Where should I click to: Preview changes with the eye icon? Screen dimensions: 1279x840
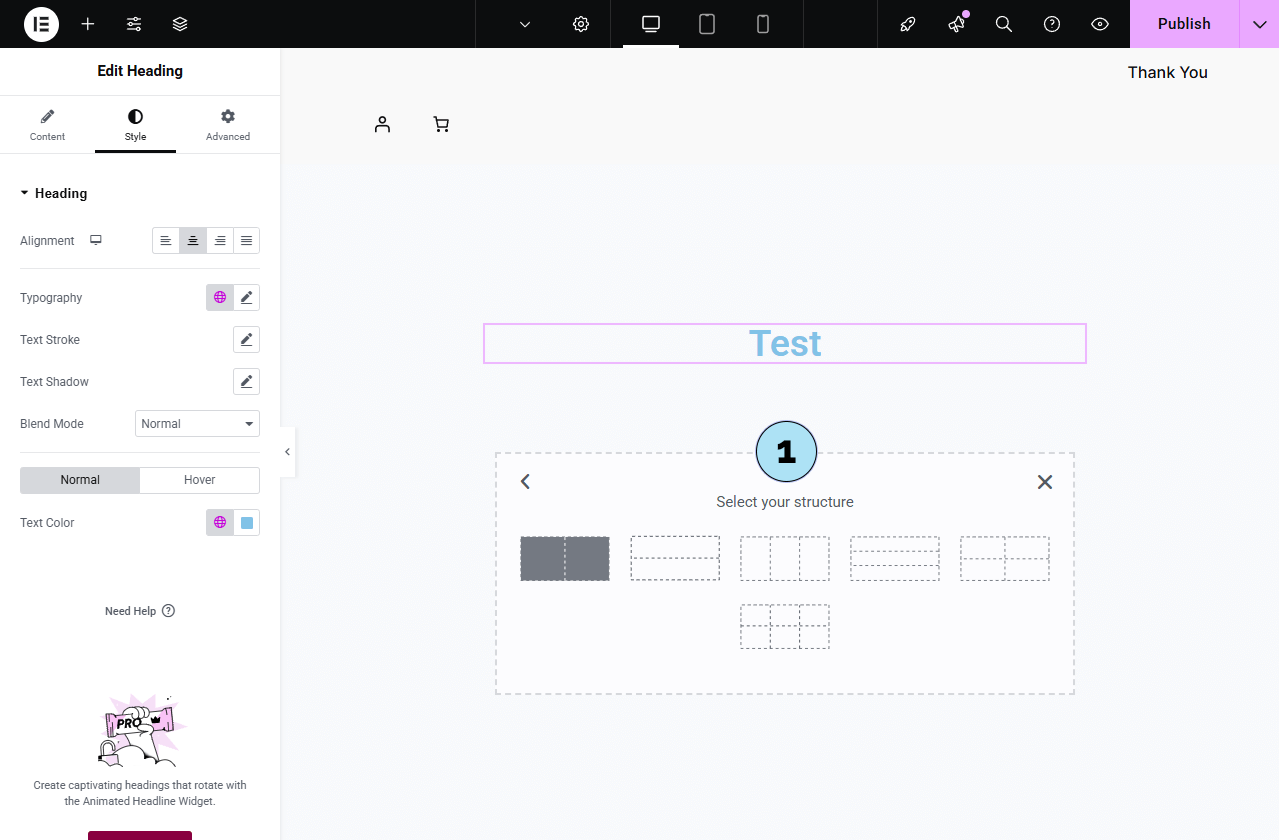tap(1100, 24)
